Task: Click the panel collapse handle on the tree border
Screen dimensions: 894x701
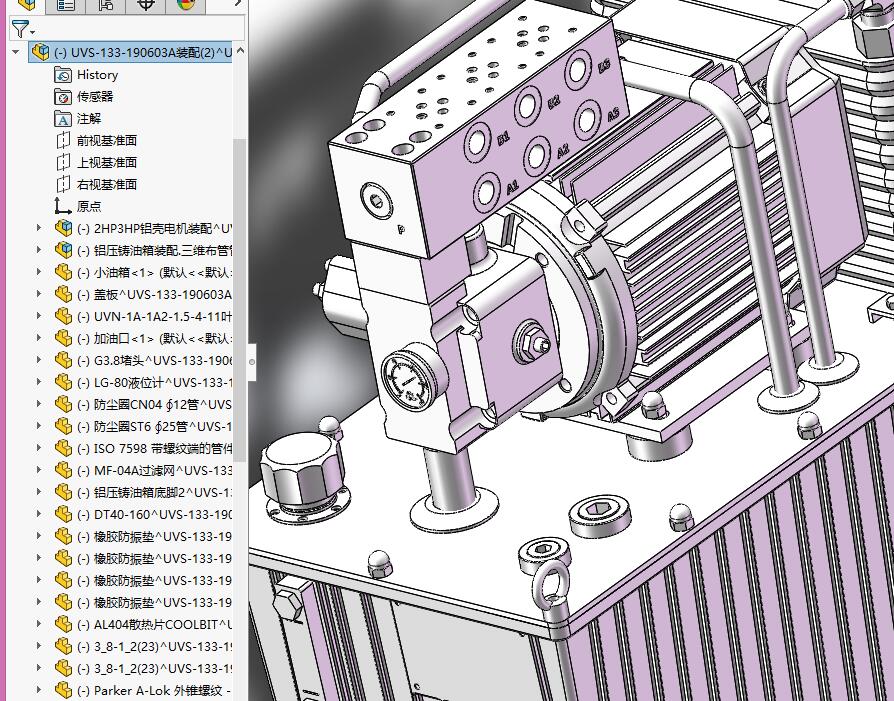Action: click(251, 362)
